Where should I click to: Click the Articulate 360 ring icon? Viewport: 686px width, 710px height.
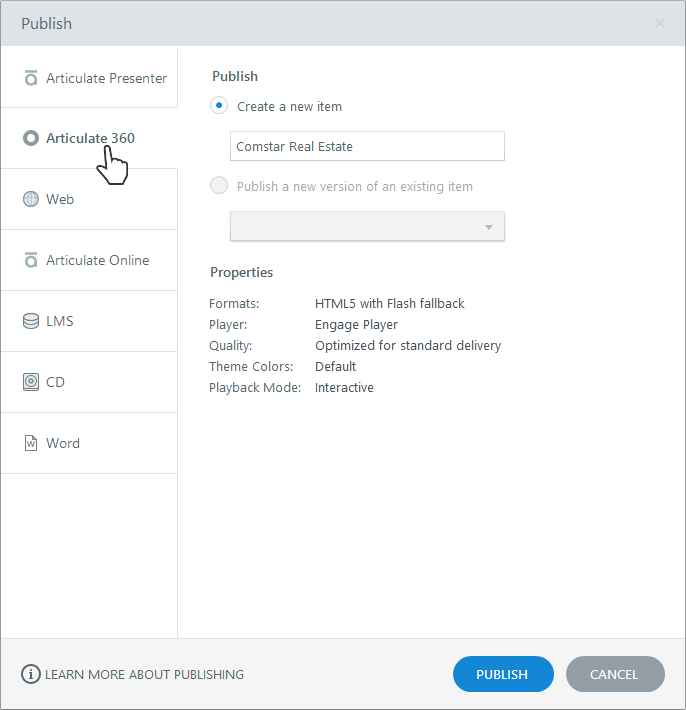click(x=31, y=138)
